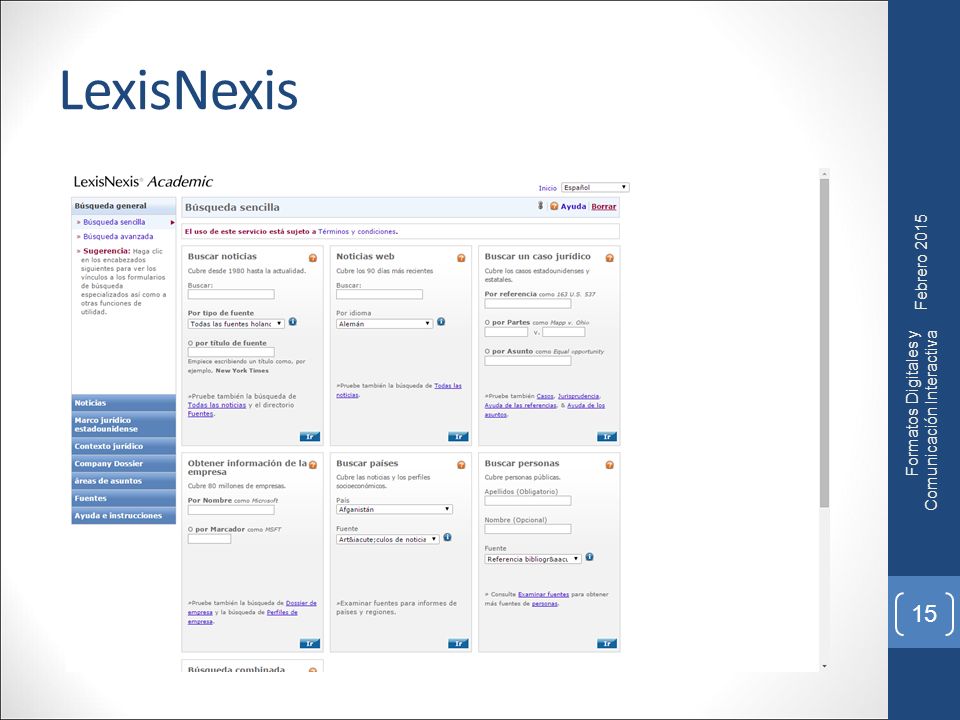Click info icon beside Referencia bibliográfica dropdown
Viewport: 960px width, 720px height.
point(590,557)
